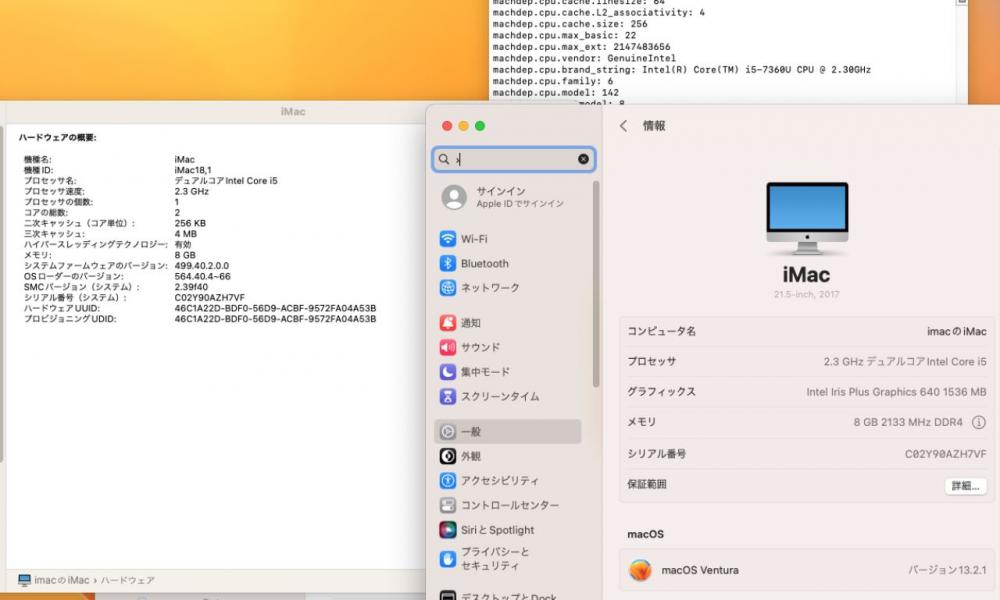
Task: Click the memory value 8 GB 2133 MHz DDR4
Action: [908, 422]
